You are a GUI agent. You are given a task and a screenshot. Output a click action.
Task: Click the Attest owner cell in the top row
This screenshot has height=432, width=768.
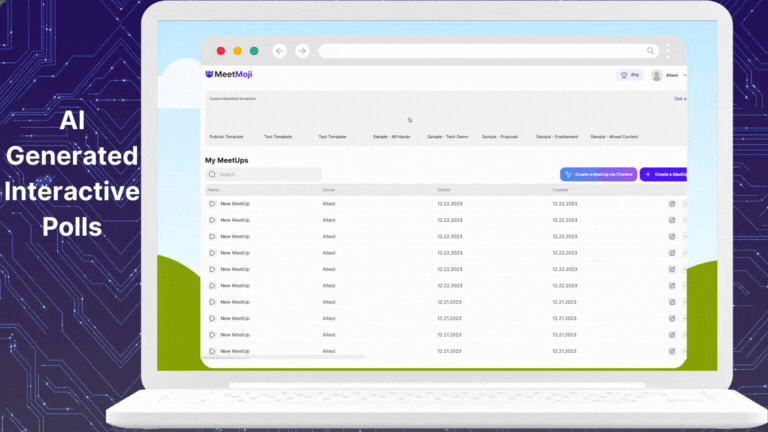pyautogui.click(x=329, y=204)
